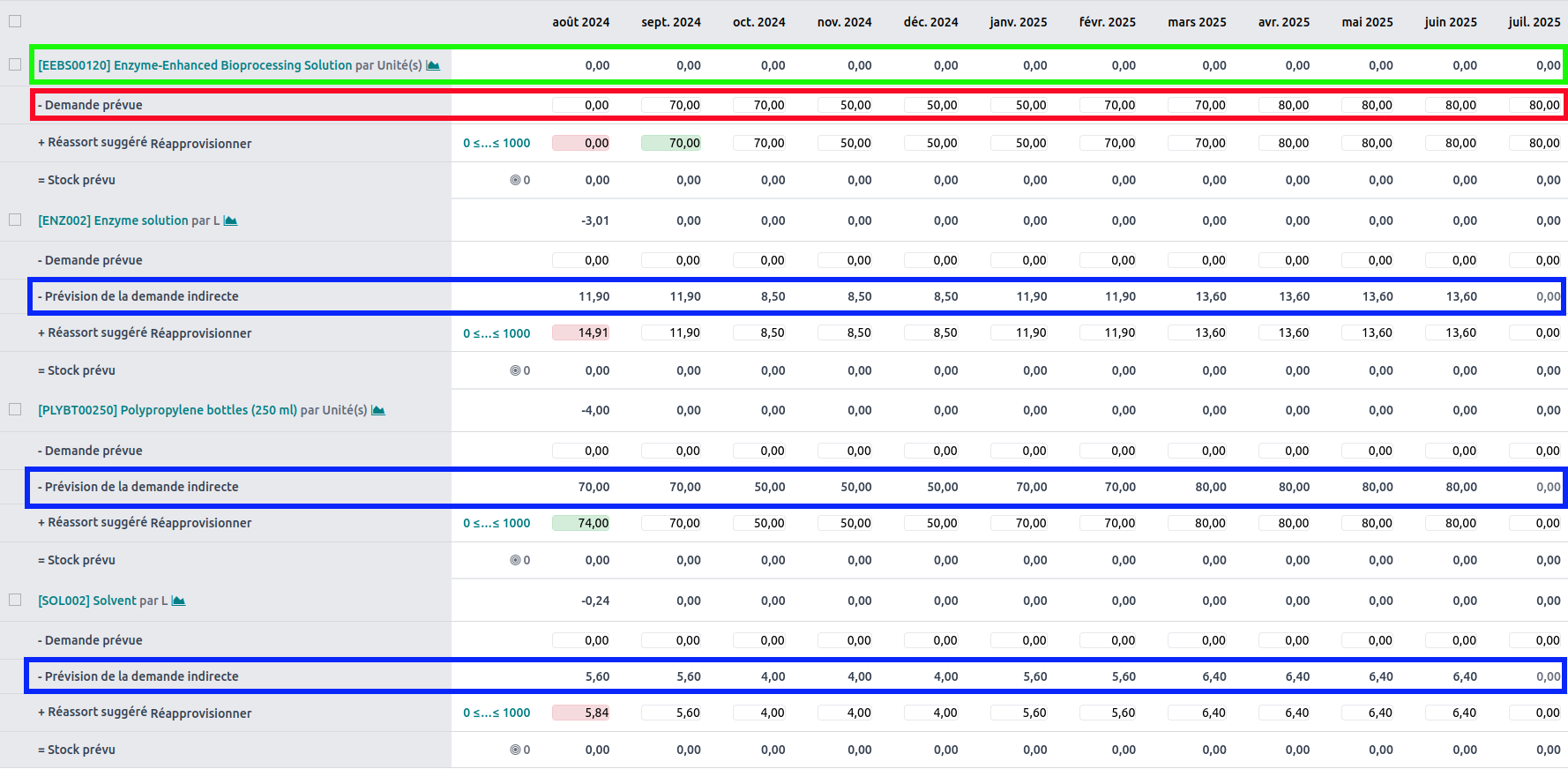Edit min-max range 0 ≤…≤ 1000 for Solvent
The image size is (1568, 769).
497,713
